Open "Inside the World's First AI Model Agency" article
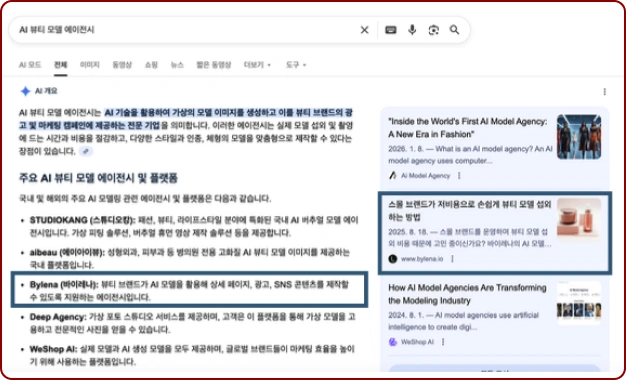The width and height of the screenshot is (626, 380). click(468, 128)
